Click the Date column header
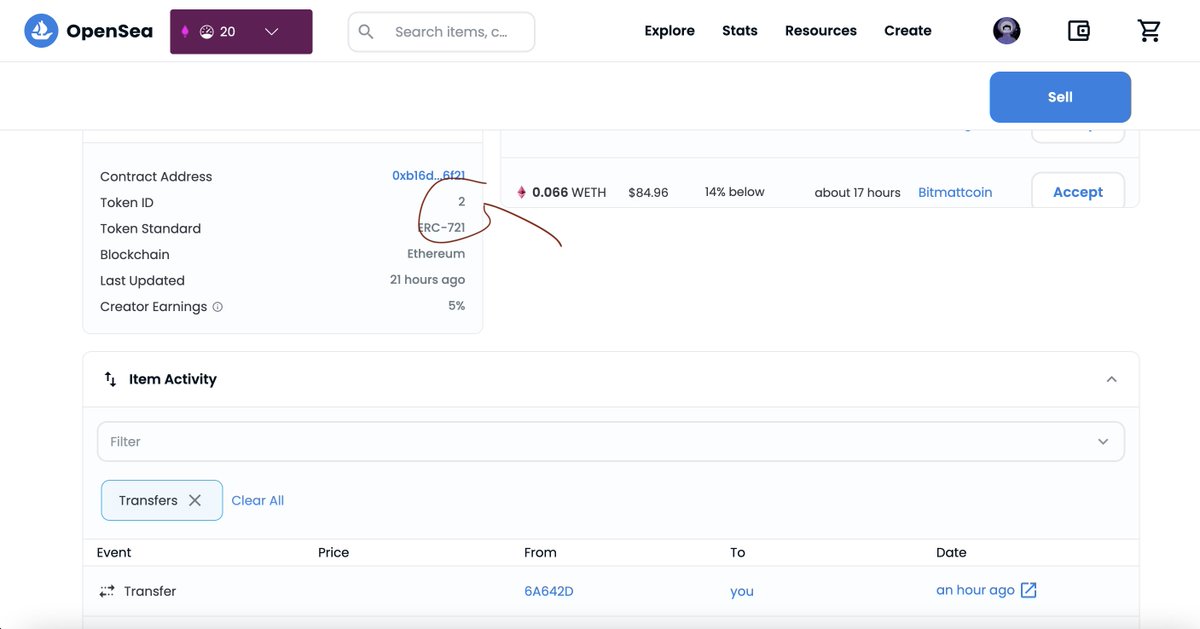Image resolution: width=1200 pixels, height=629 pixels. 951,552
